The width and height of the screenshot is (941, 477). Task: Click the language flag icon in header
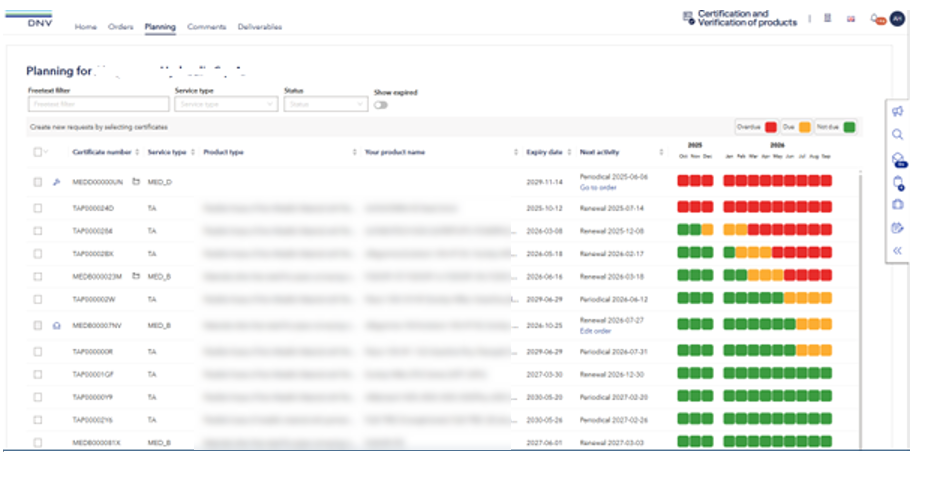[x=851, y=18]
